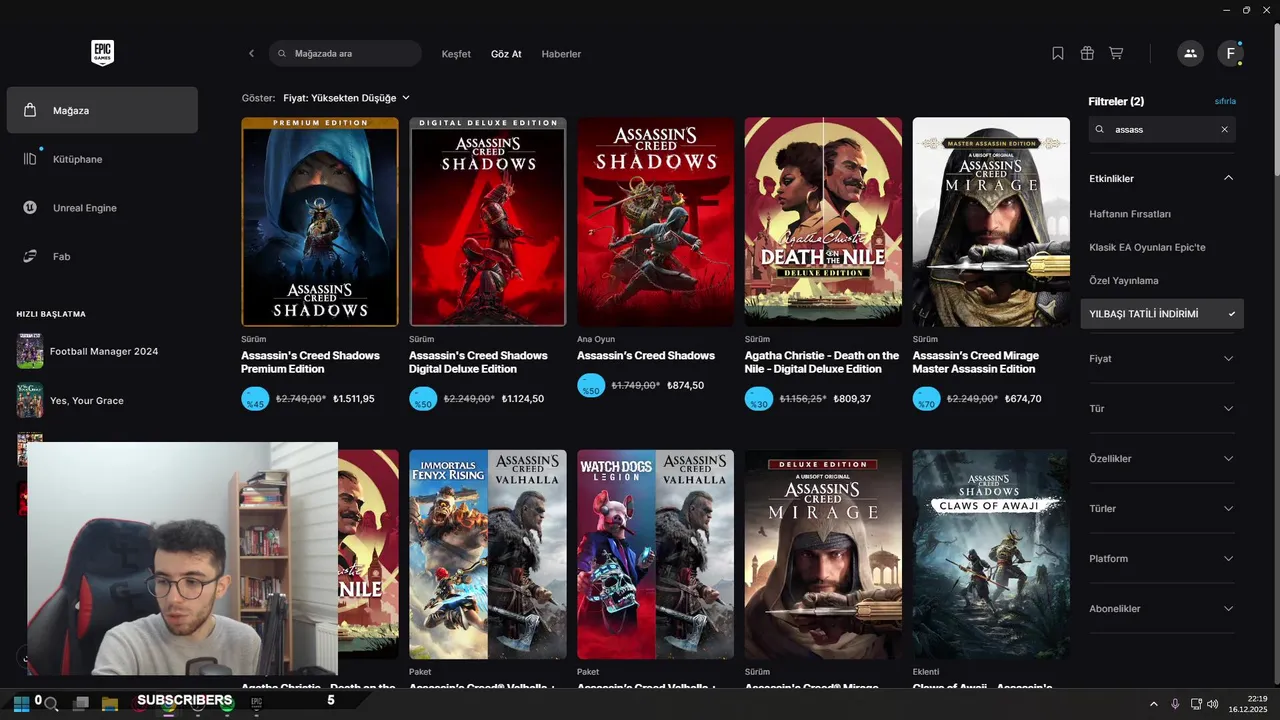Click the Unreal Engine sidebar icon
Viewport: 1280px width, 720px height.
point(30,208)
